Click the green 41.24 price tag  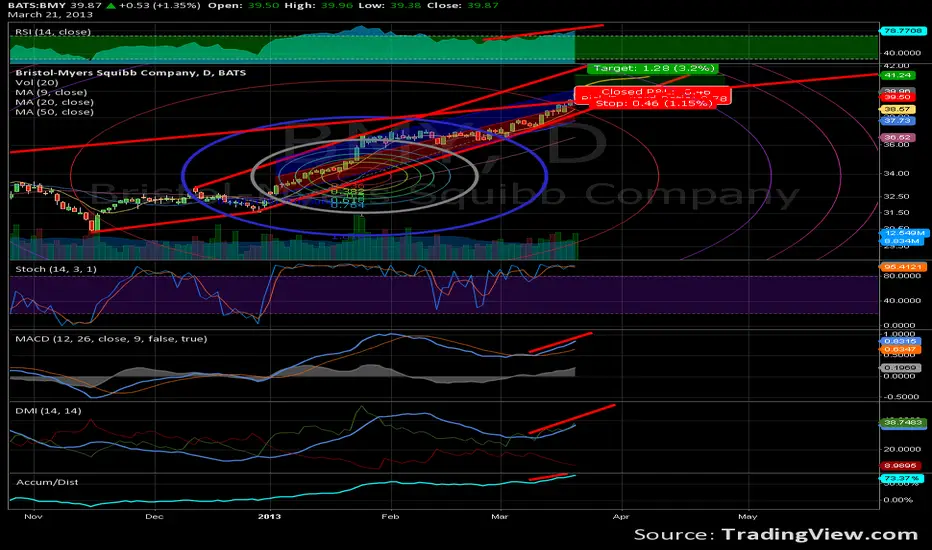coord(898,75)
